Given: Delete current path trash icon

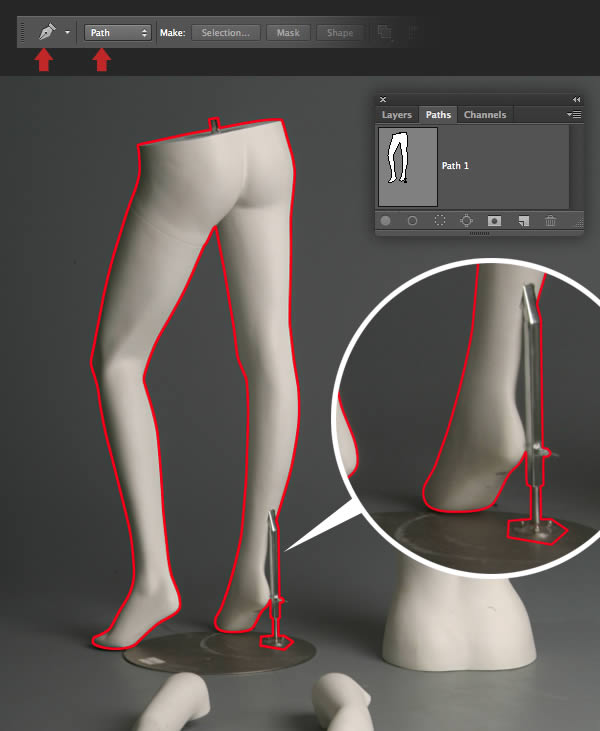Looking at the screenshot, I should pos(551,221).
